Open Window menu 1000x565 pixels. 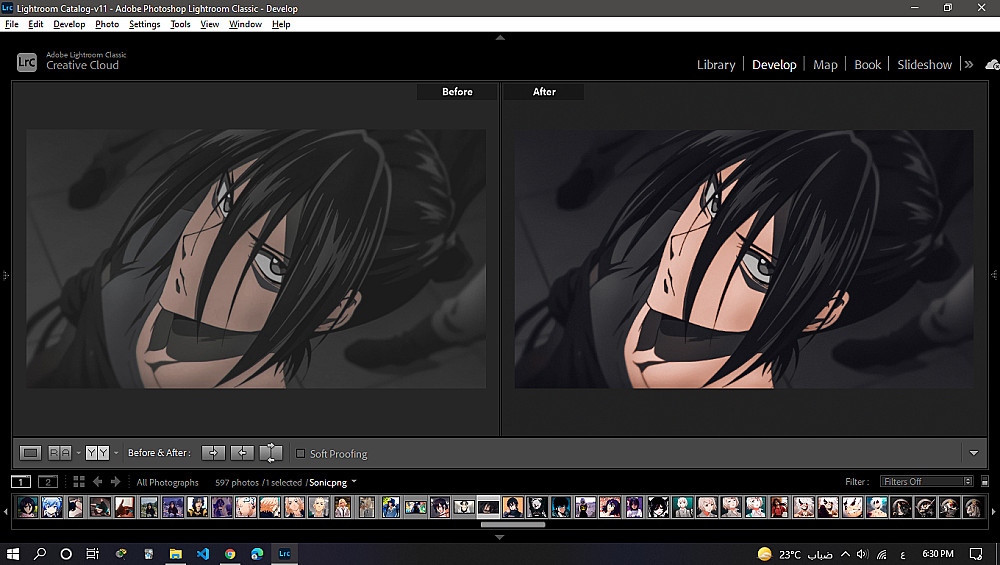(246, 24)
